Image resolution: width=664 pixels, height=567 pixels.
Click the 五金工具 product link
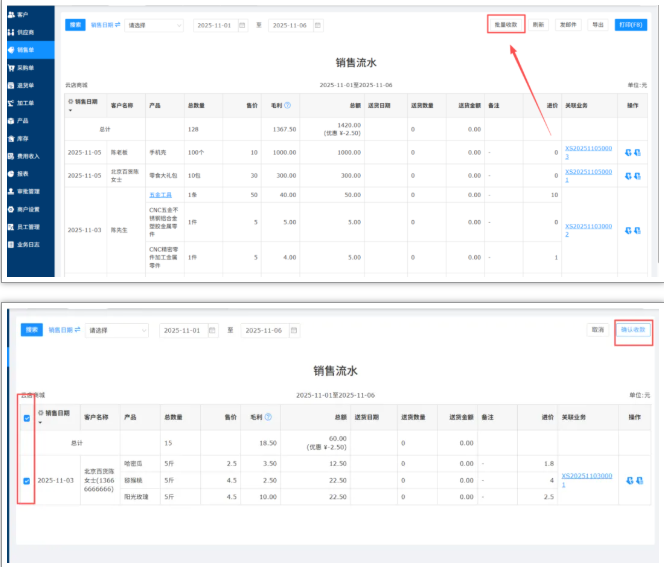pyautogui.click(x=159, y=194)
